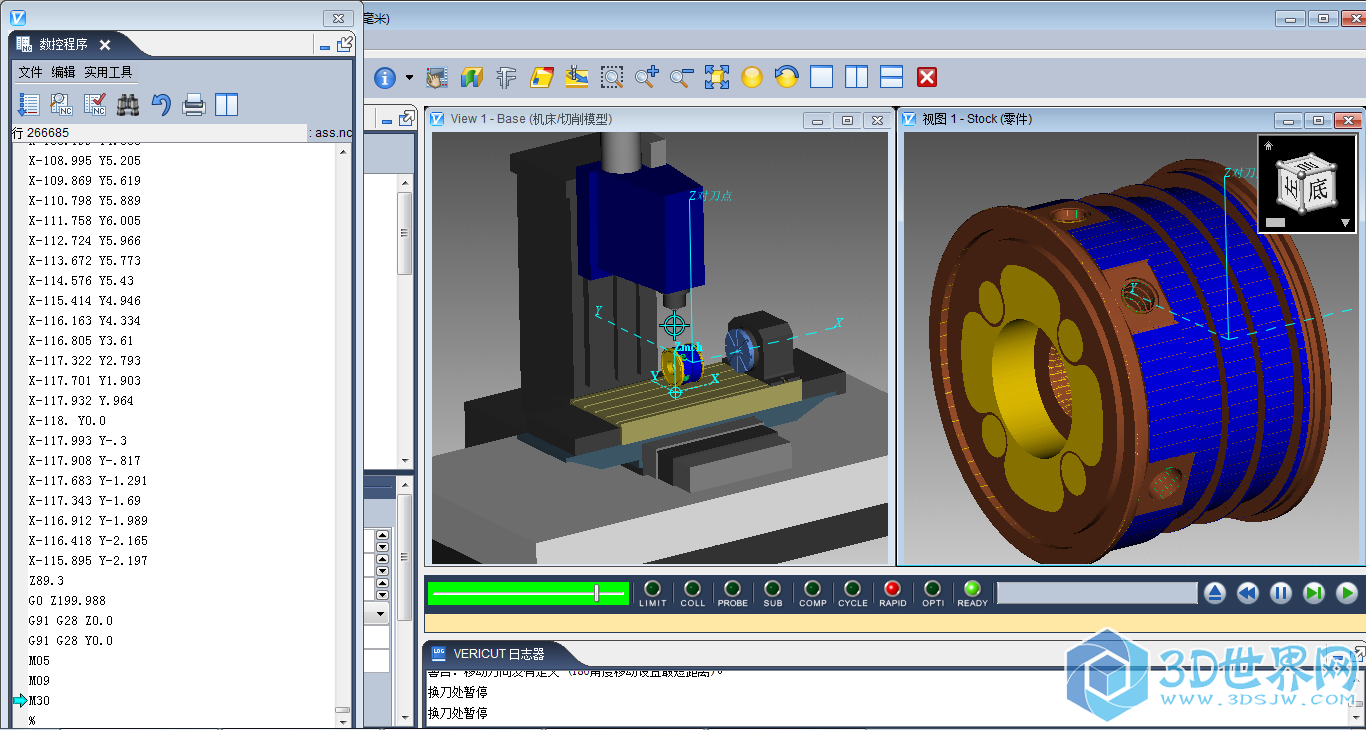Select the zoom to box icon
This screenshot has width=1366, height=730.
pos(611,77)
